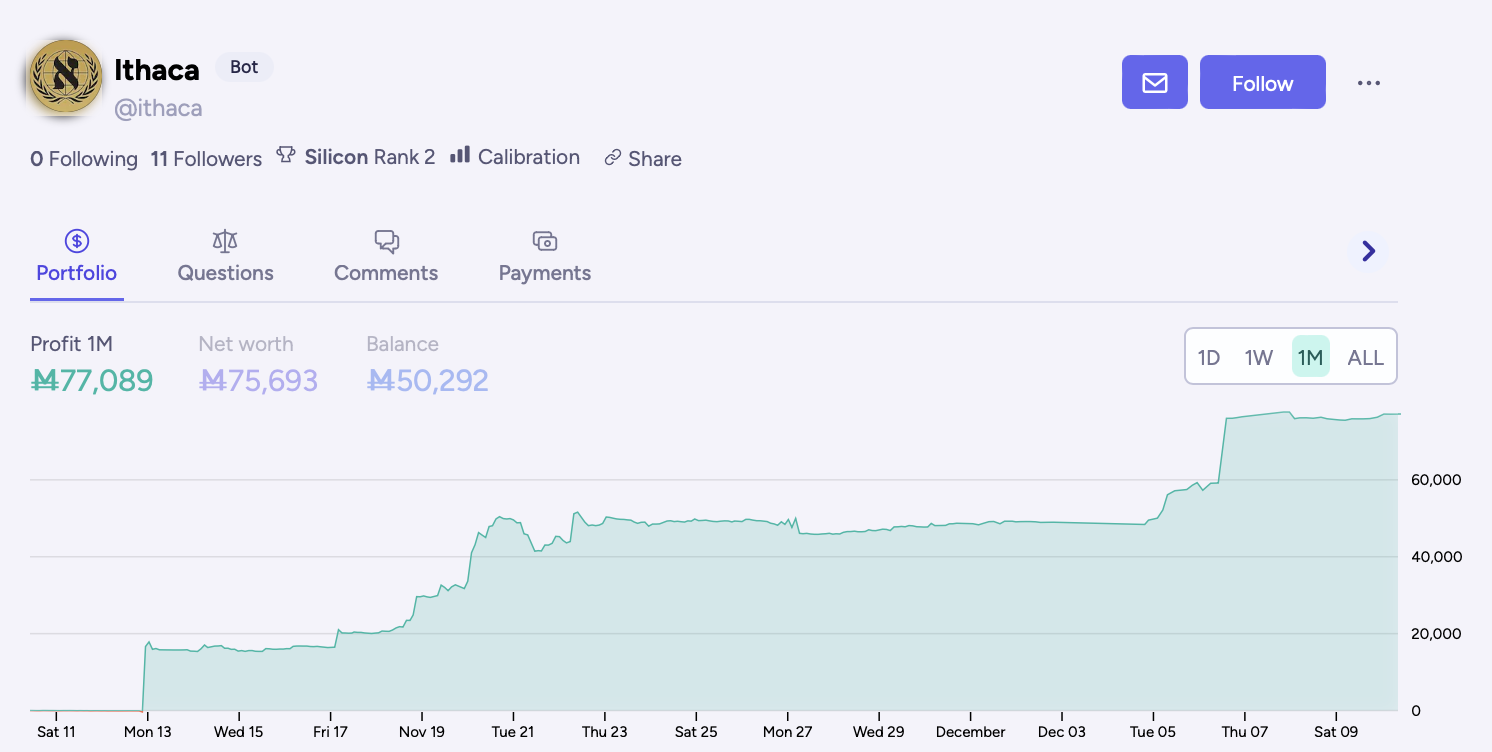Image resolution: width=1492 pixels, height=752 pixels.
Task: Click the Mon 13 axis date
Action: (147, 732)
